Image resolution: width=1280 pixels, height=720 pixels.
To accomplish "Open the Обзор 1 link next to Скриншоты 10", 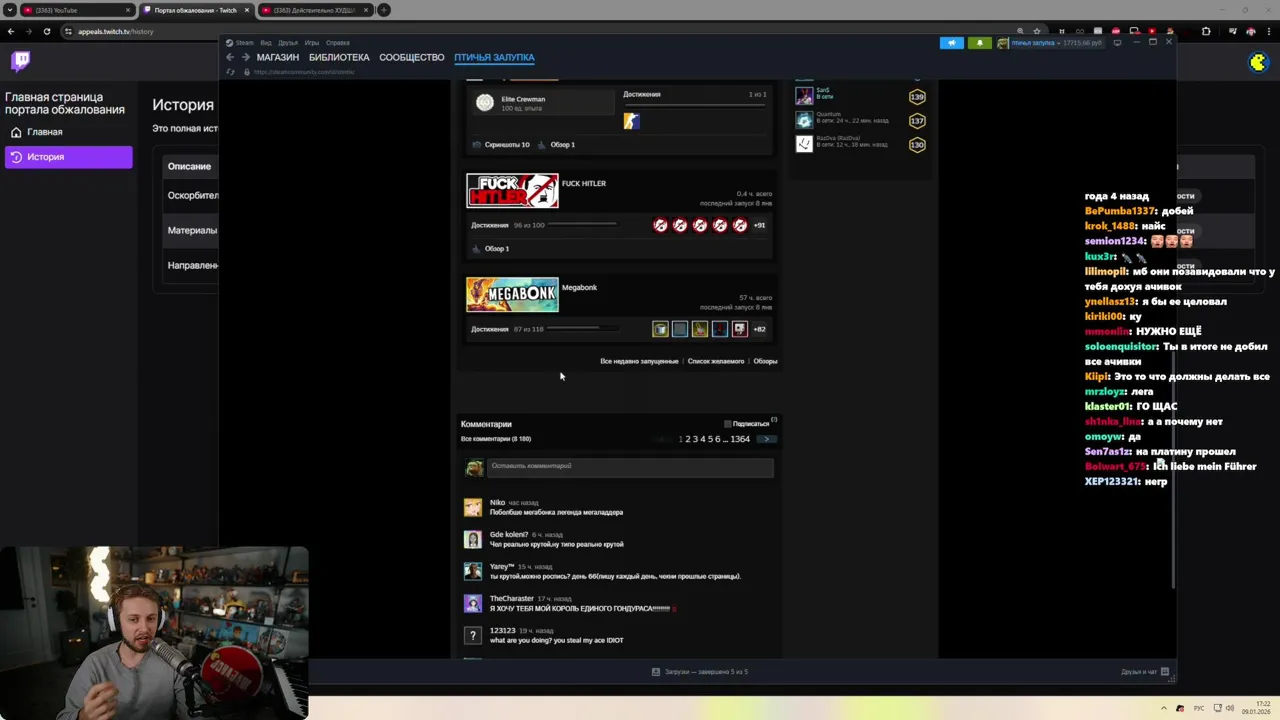I will click(x=562, y=145).
